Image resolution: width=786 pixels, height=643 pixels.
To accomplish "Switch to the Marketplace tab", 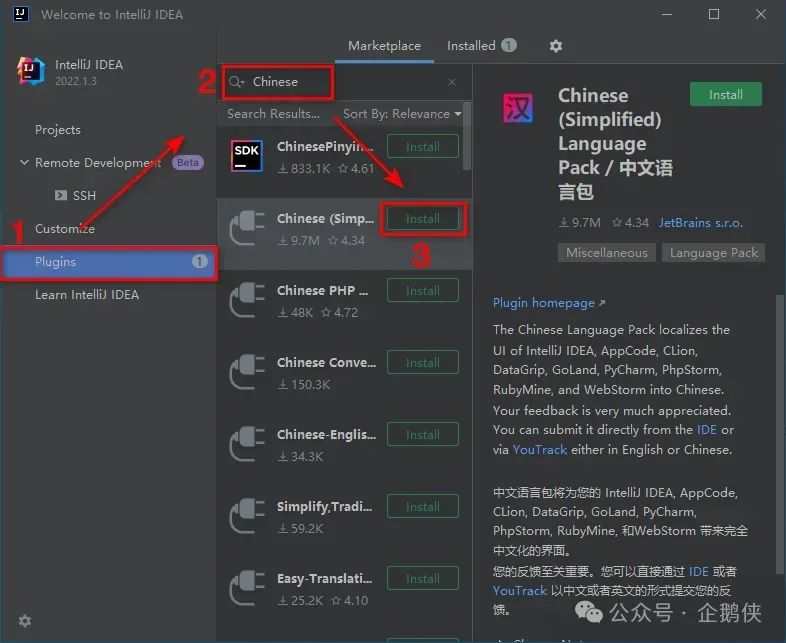I will (384, 46).
